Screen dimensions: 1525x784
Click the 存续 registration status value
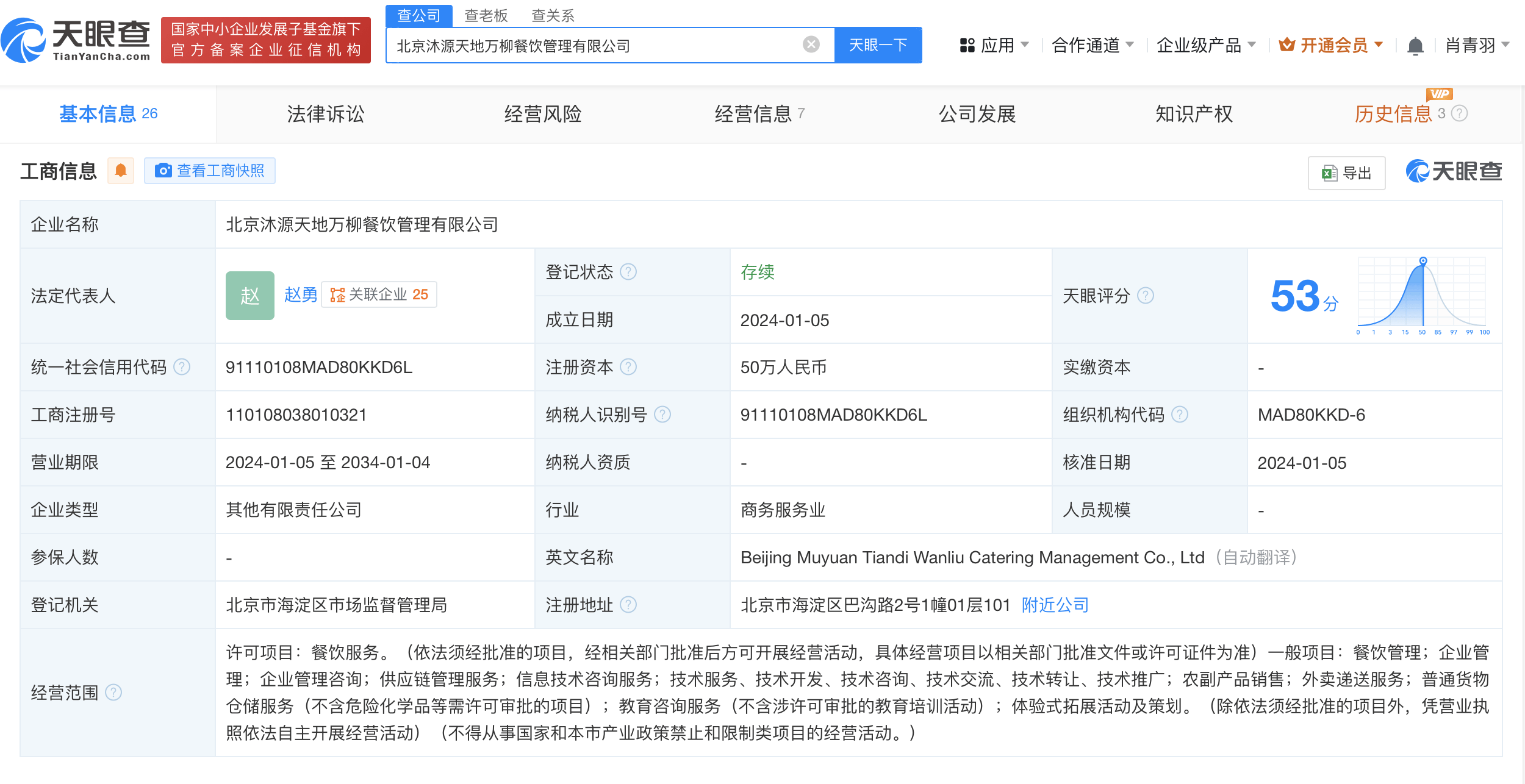tap(758, 272)
